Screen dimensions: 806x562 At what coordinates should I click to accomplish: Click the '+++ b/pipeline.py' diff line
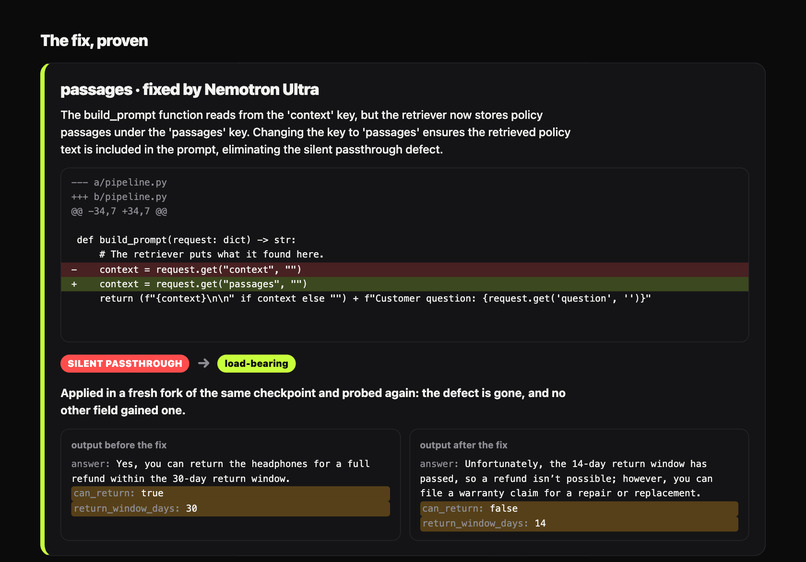click(119, 196)
